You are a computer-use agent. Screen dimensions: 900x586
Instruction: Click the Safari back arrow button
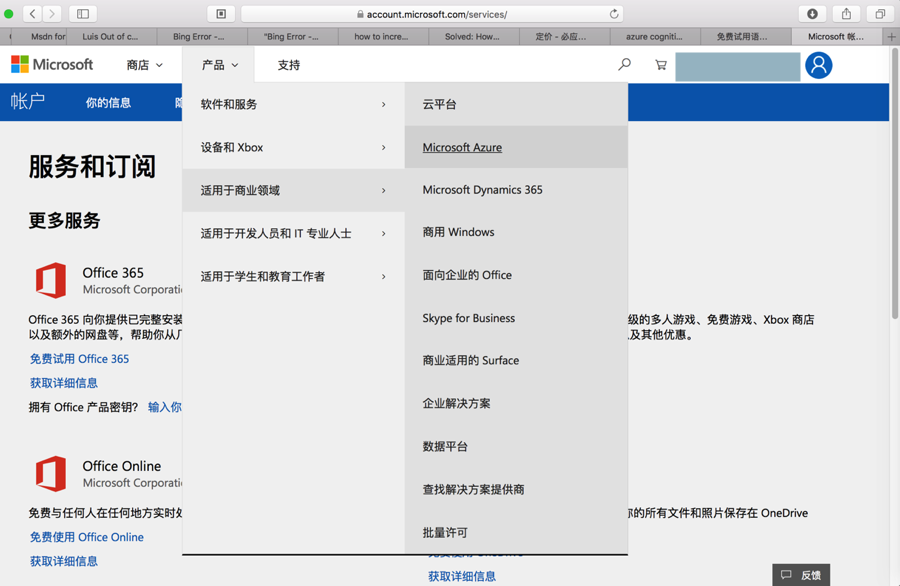[32, 14]
